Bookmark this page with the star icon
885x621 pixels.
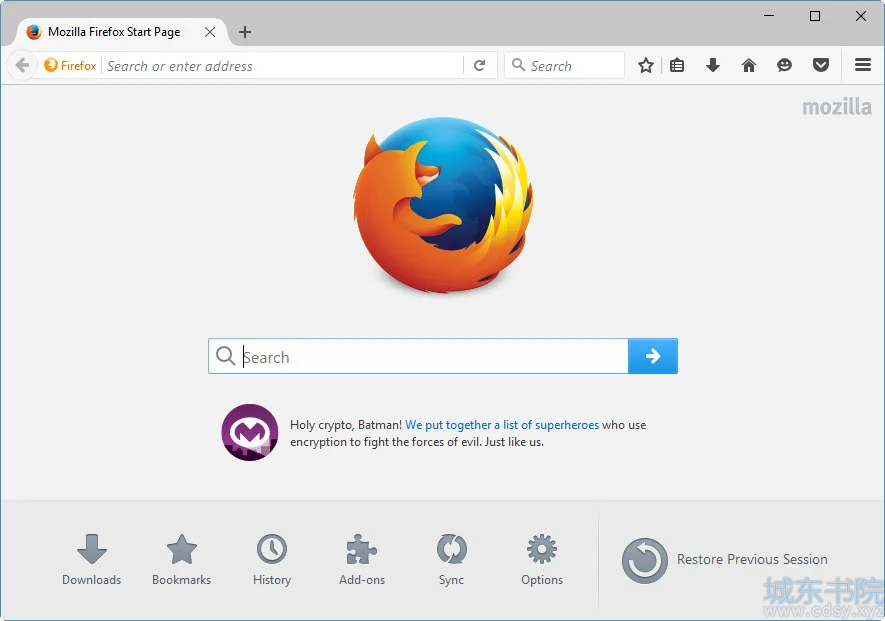(646, 65)
